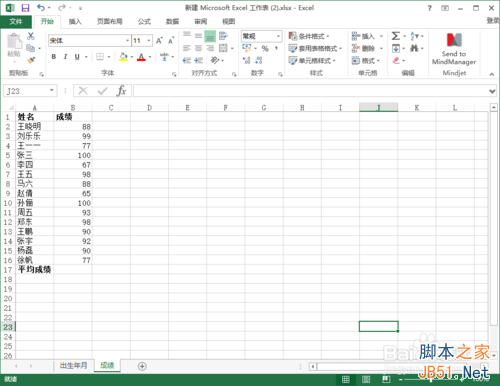This screenshot has height=386, width=500.
Task: Toggle align text right
Action: pyautogui.click(x=210, y=48)
